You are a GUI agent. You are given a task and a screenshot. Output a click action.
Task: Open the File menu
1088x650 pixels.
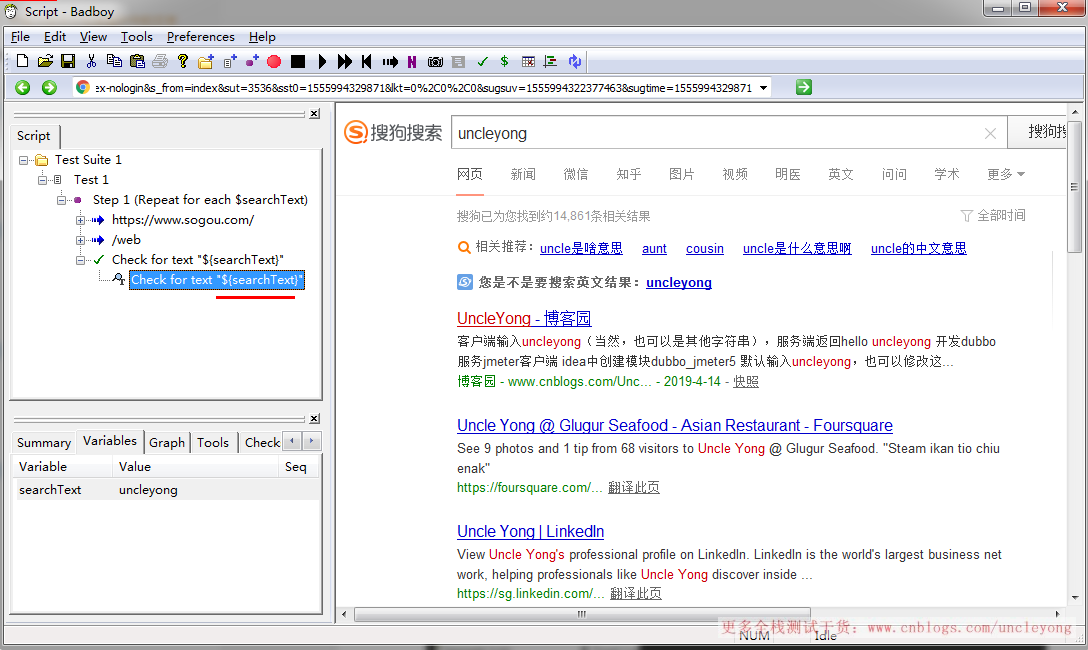pyautogui.click(x=20, y=37)
